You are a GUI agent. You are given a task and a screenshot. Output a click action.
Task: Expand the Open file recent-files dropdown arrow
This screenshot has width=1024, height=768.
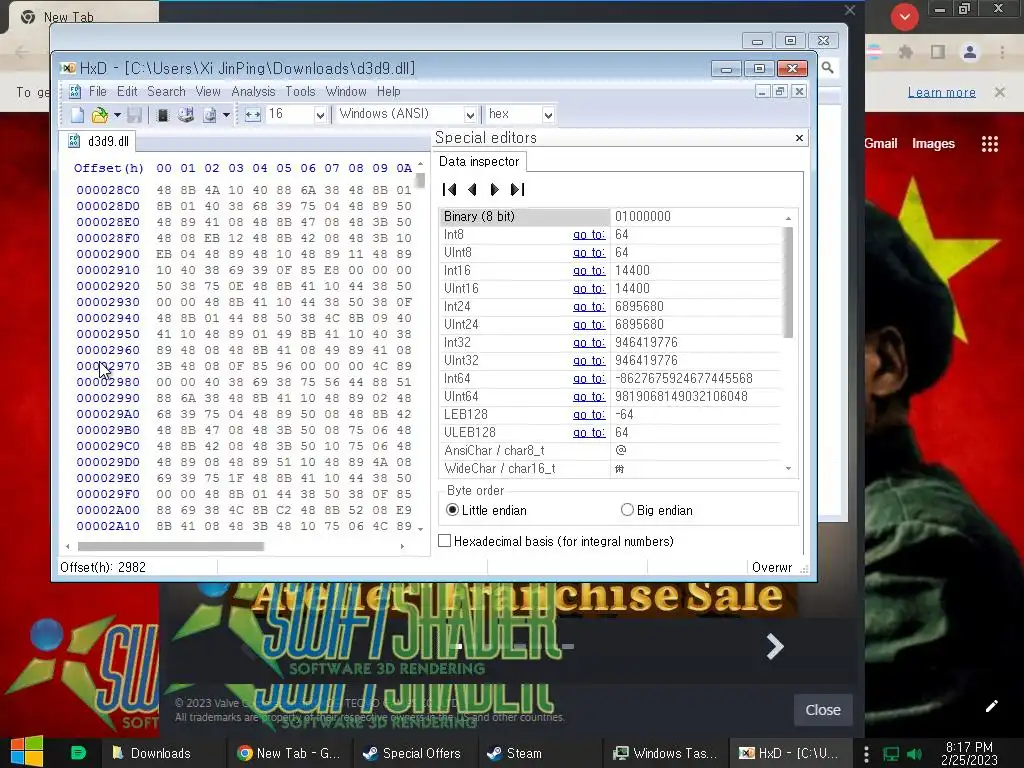coord(117,115)
